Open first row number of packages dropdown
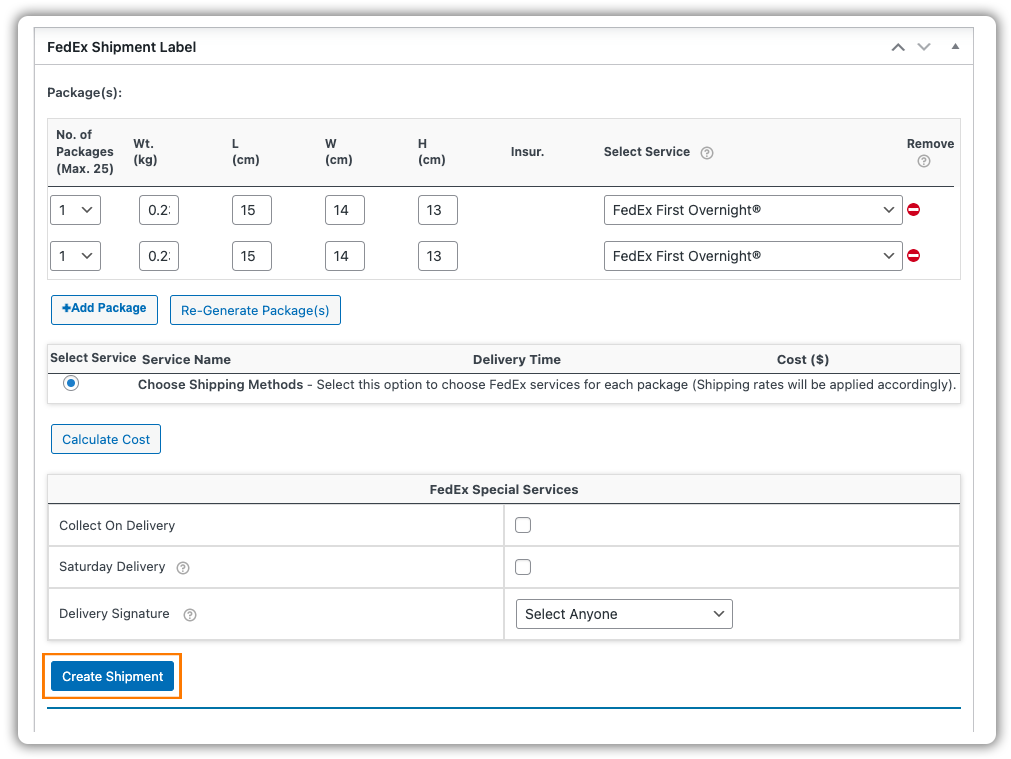 (75, 210)
